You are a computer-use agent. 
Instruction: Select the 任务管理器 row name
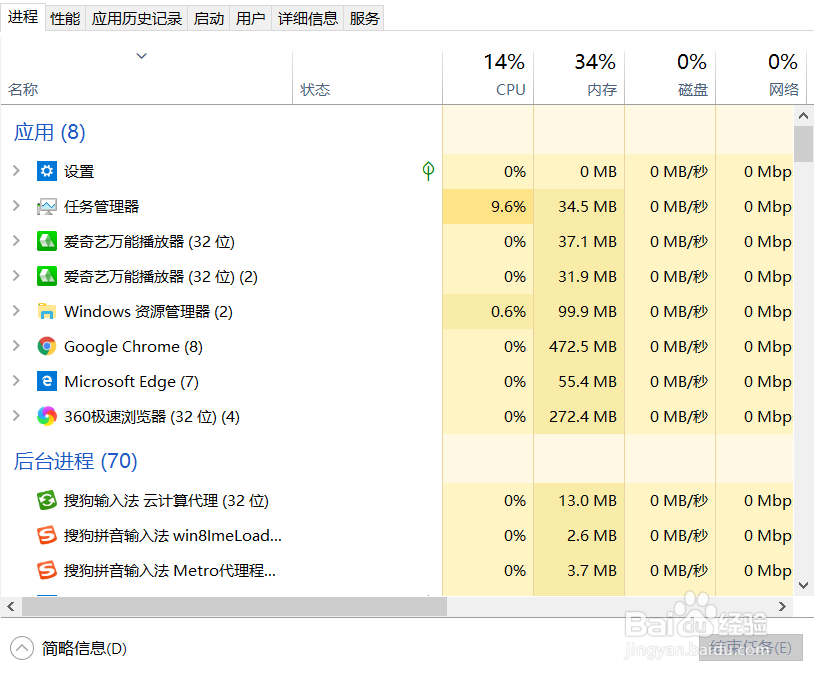click(101, 206)
